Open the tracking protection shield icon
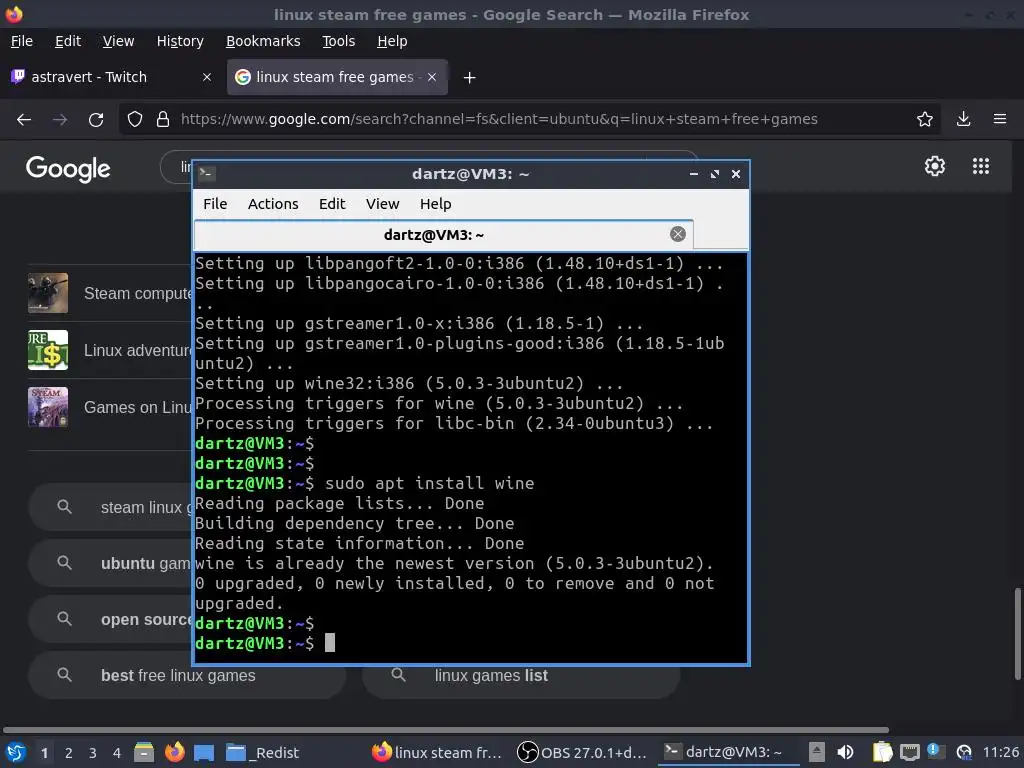Image resolution: width=1024 pixels, height=768 pixels. [x=135, y=120]
